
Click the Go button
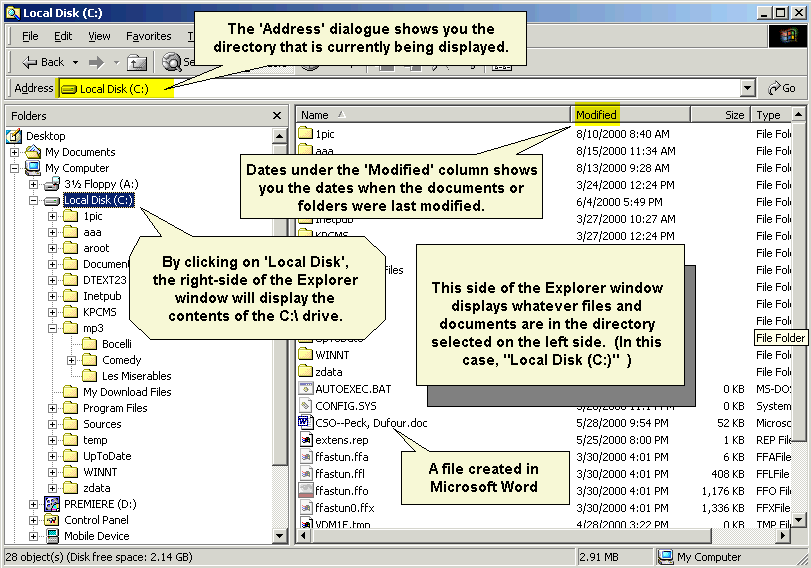(x=782, y=88)
